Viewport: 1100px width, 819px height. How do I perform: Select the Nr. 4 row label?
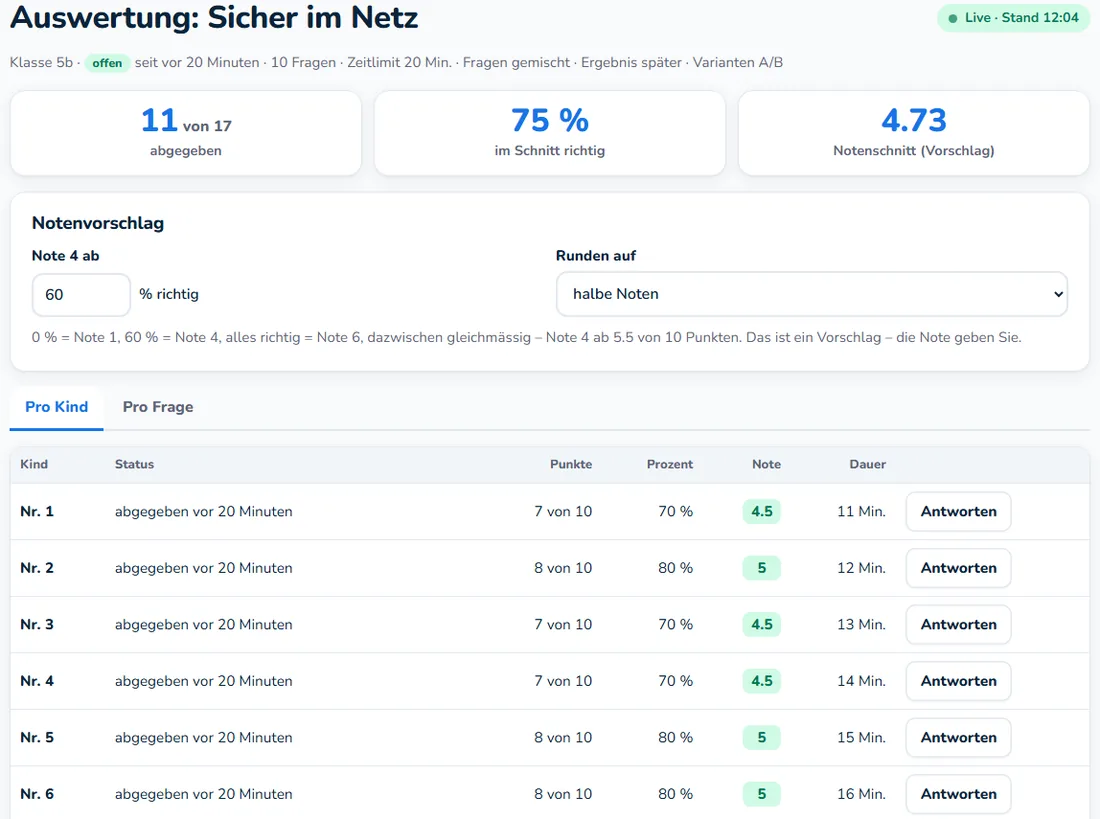tap(36, 681)
